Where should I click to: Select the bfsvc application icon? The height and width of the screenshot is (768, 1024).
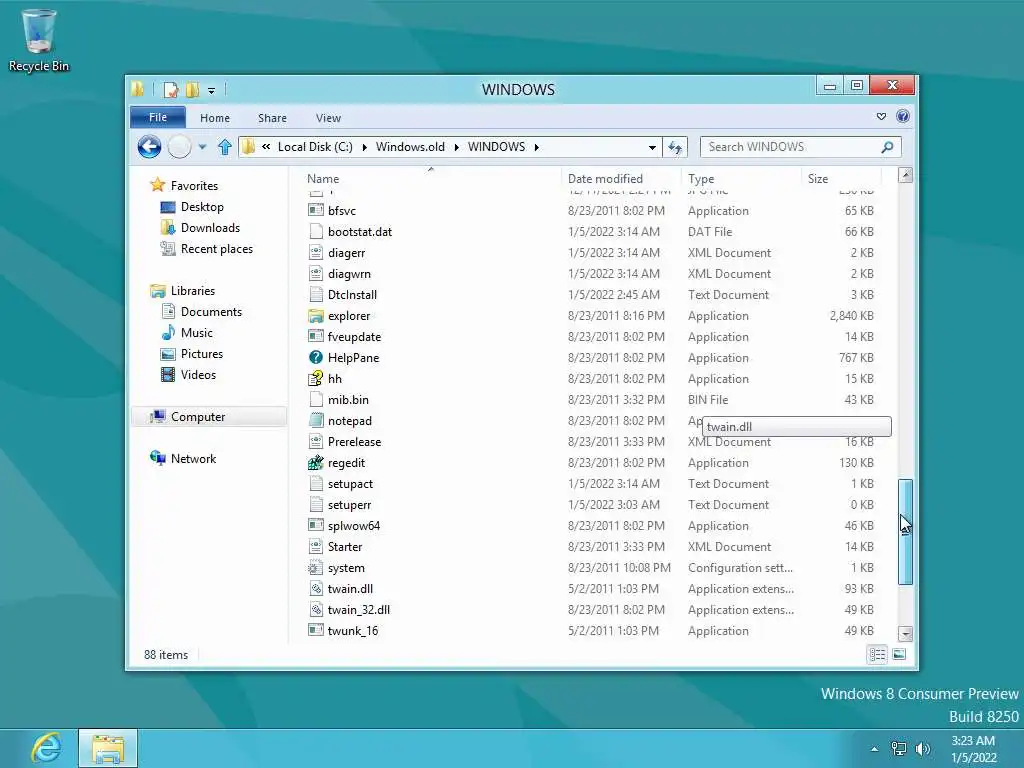[x=316, y=210]
